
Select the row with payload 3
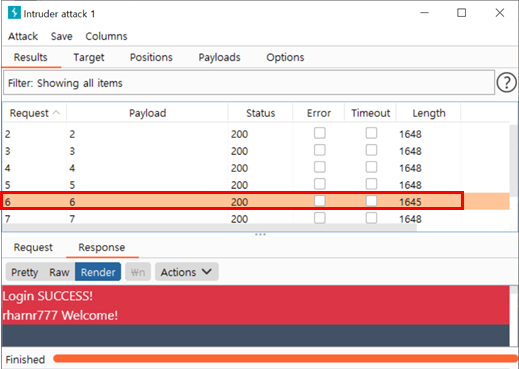coord(256,151)
